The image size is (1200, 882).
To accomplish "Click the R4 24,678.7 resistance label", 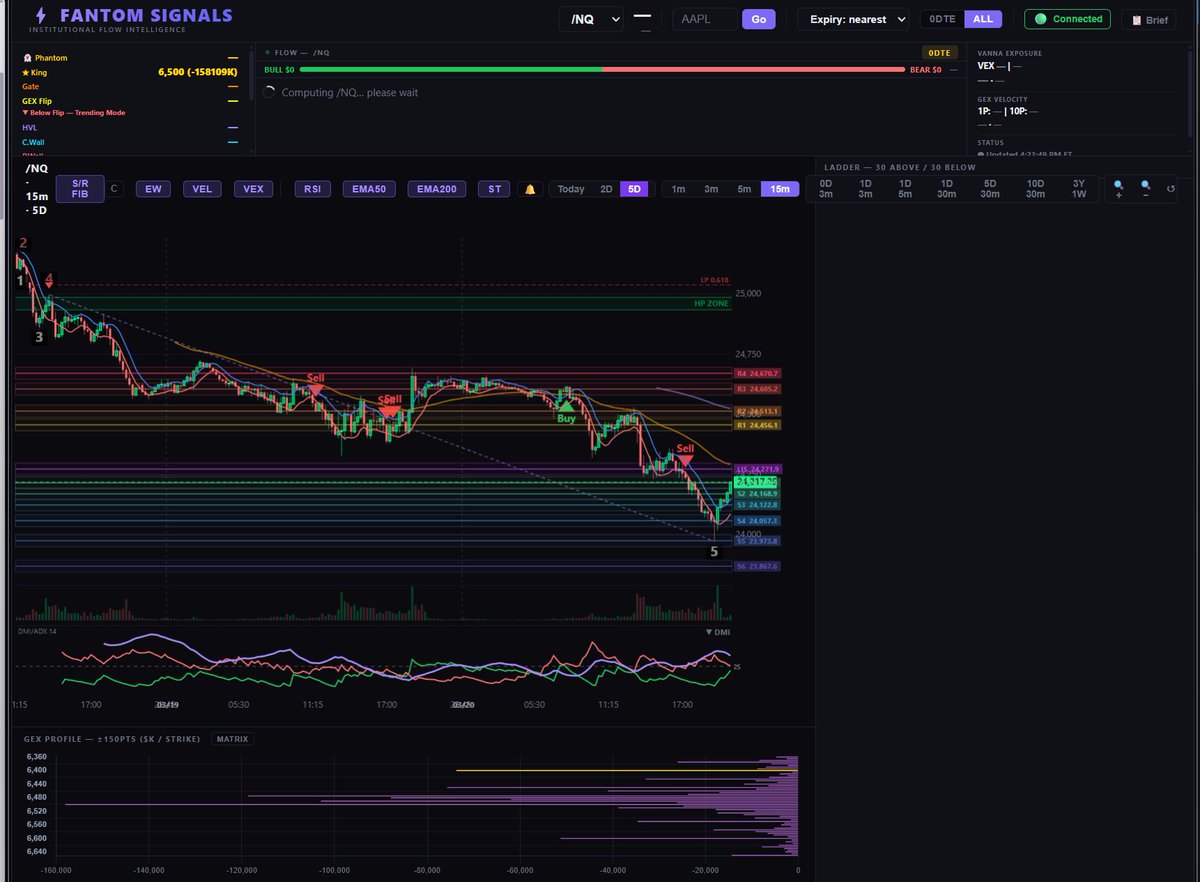I will tap(757, 373).
